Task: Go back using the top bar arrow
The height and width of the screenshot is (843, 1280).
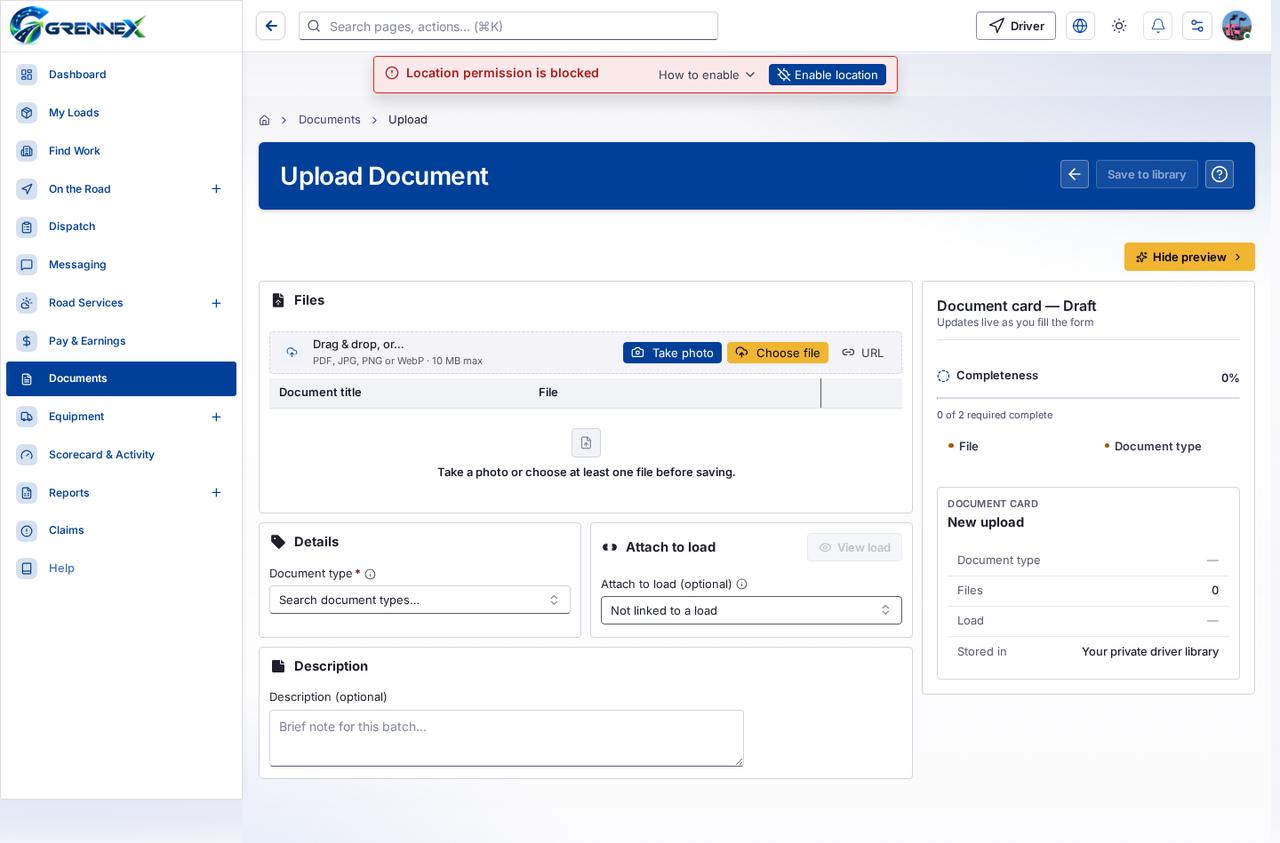Action: point(271,26)
